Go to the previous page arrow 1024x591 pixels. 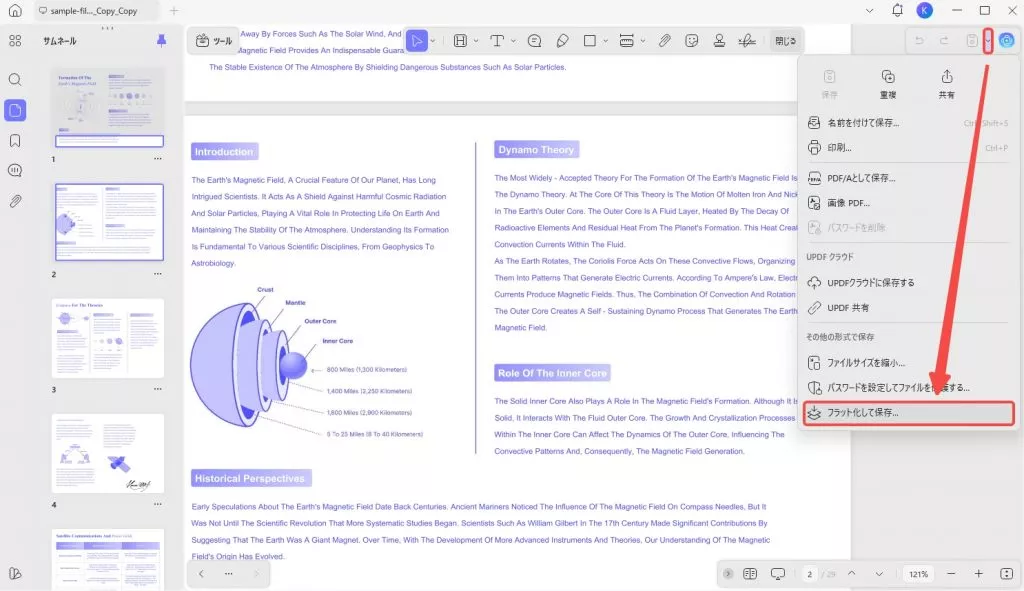[x=852, y=573]
